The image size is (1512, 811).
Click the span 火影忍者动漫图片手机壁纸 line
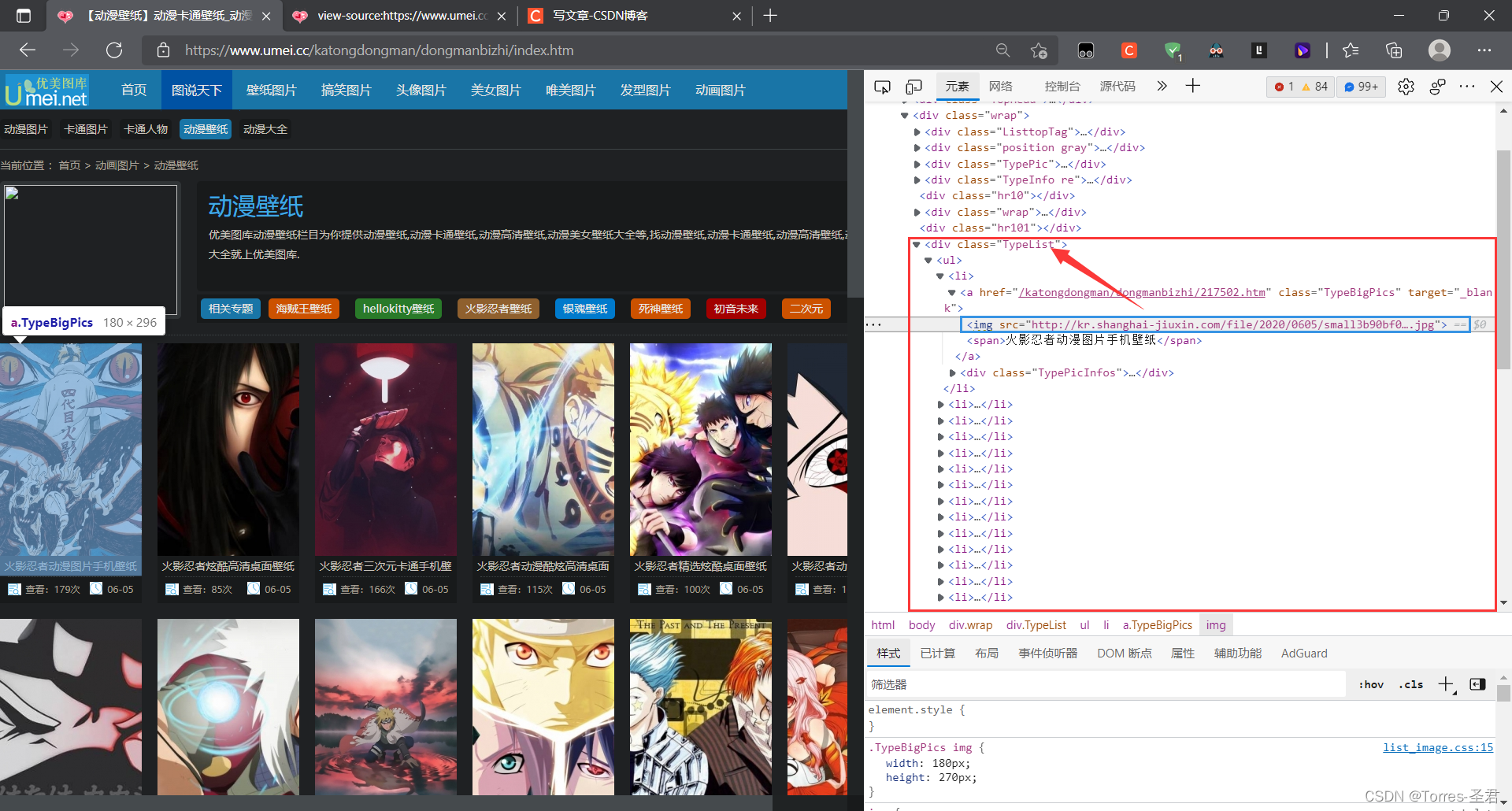coord(1084,341)
